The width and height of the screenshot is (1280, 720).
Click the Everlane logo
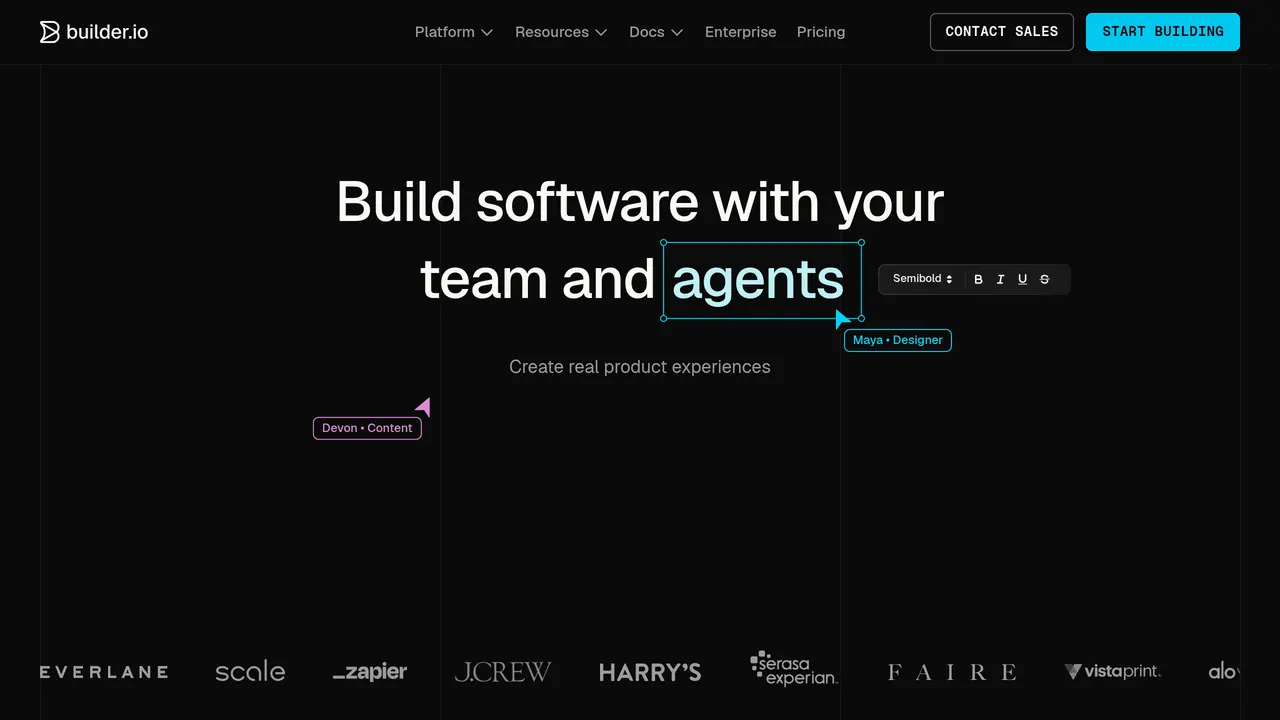point(104,672)
